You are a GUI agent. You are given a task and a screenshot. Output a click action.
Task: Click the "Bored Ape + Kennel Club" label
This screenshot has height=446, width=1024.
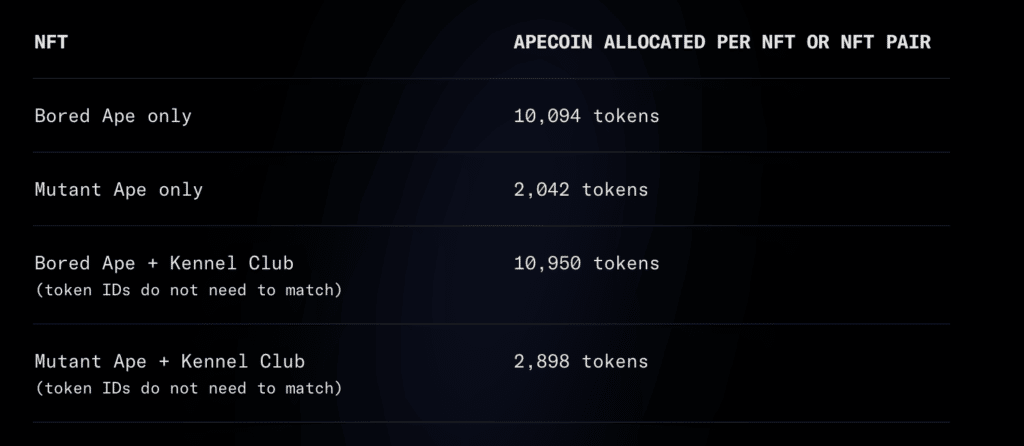click(x=164, y=263)
